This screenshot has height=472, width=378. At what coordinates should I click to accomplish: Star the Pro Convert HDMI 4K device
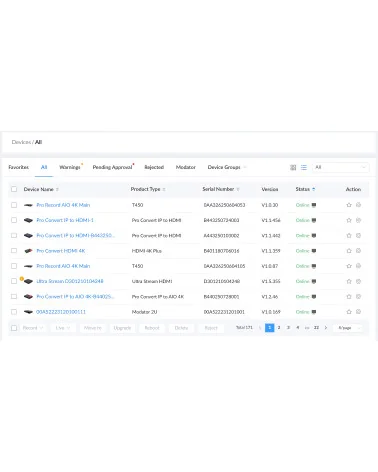click(x=349, y=251)
